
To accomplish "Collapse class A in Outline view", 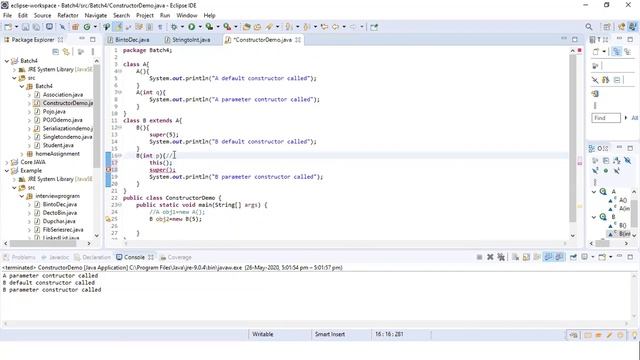I will (x=594, y=192).
